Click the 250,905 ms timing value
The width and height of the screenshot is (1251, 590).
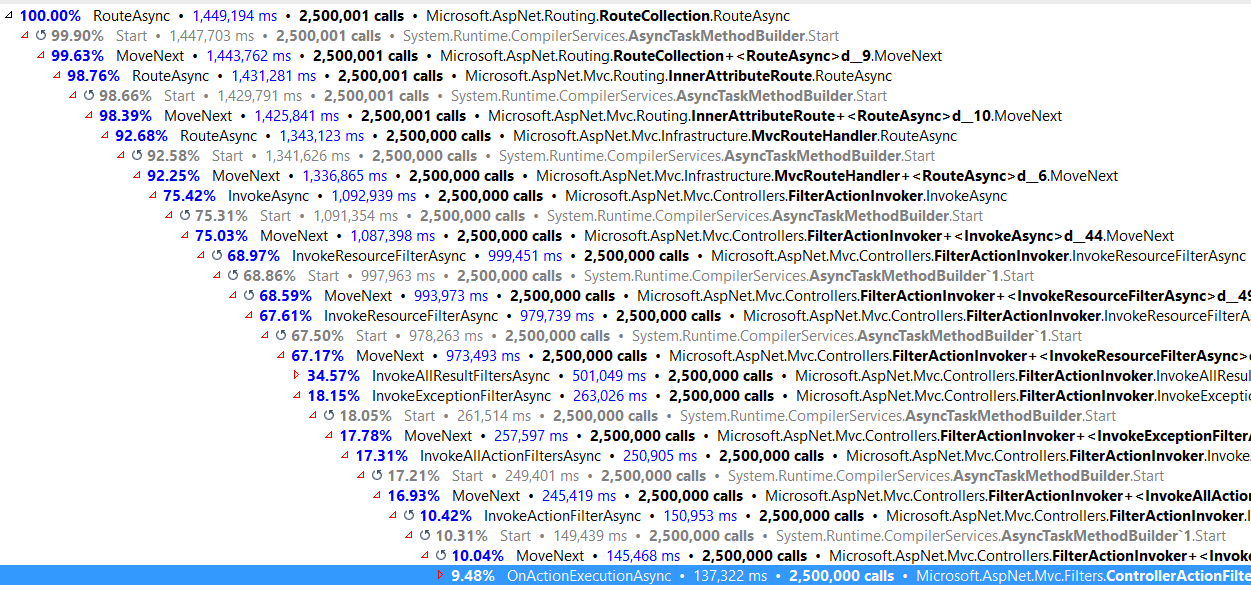pos(658,456)
